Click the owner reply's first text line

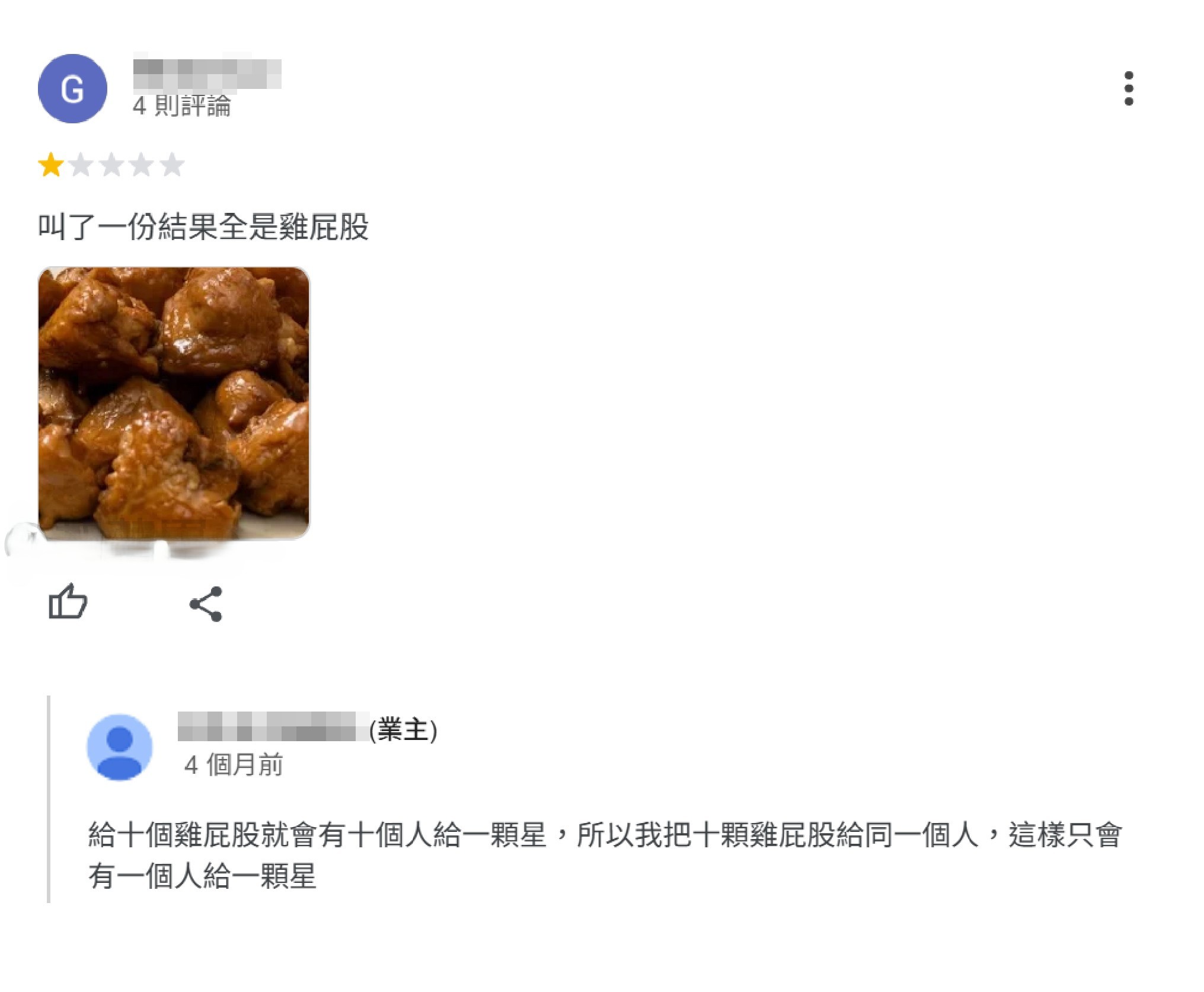click(x=605, y=835)
